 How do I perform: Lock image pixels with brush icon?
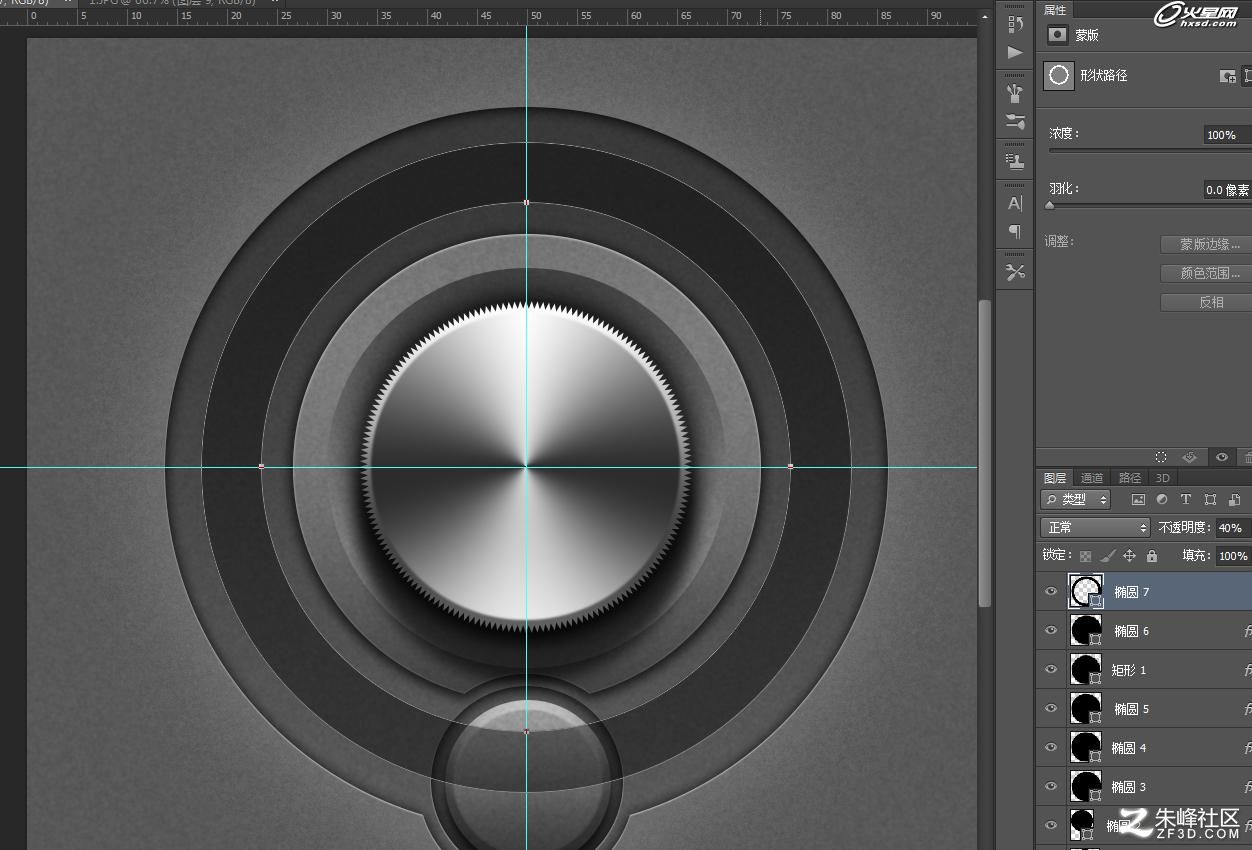point(1107,556)
